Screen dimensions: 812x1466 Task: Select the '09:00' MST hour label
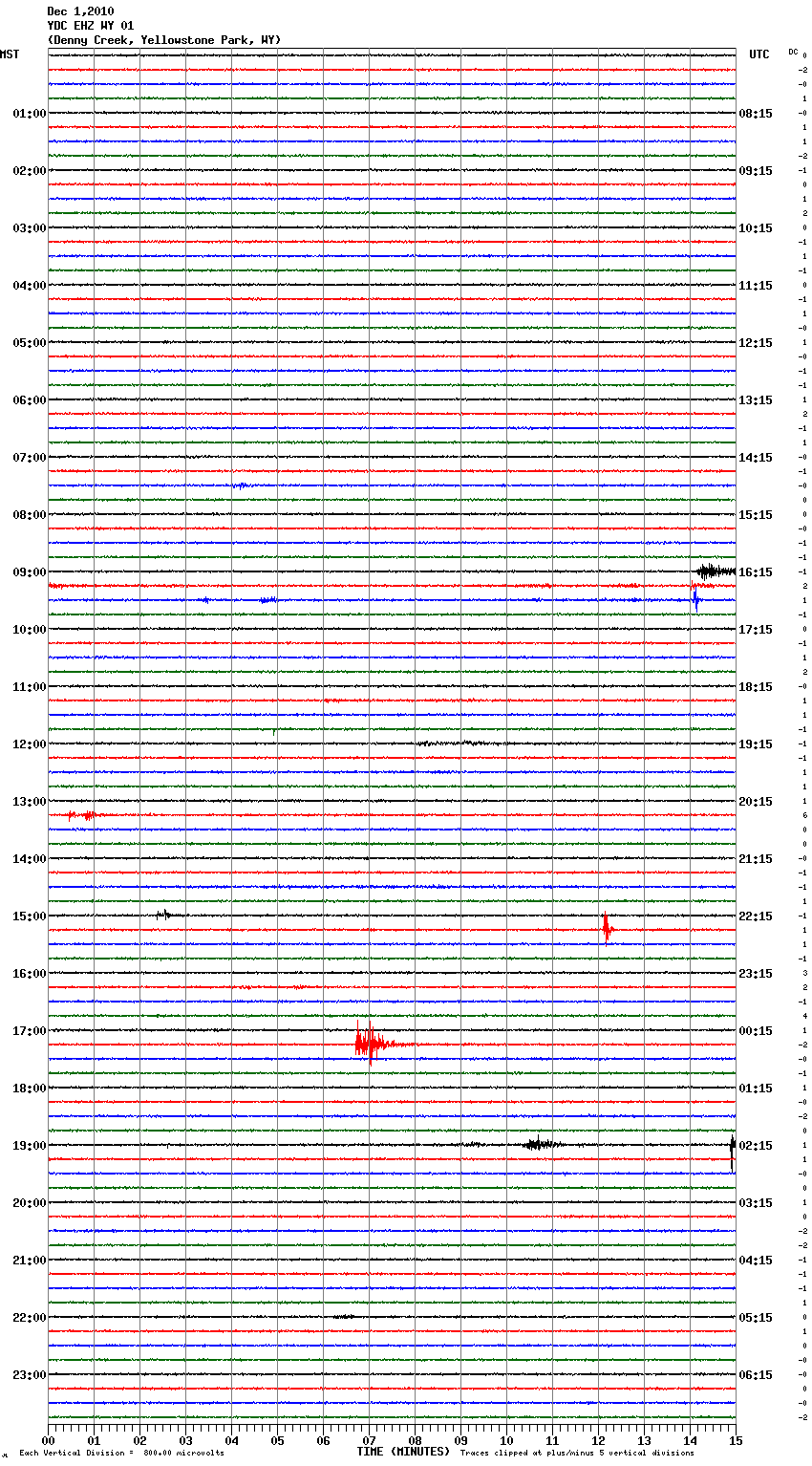pos(30,572)
